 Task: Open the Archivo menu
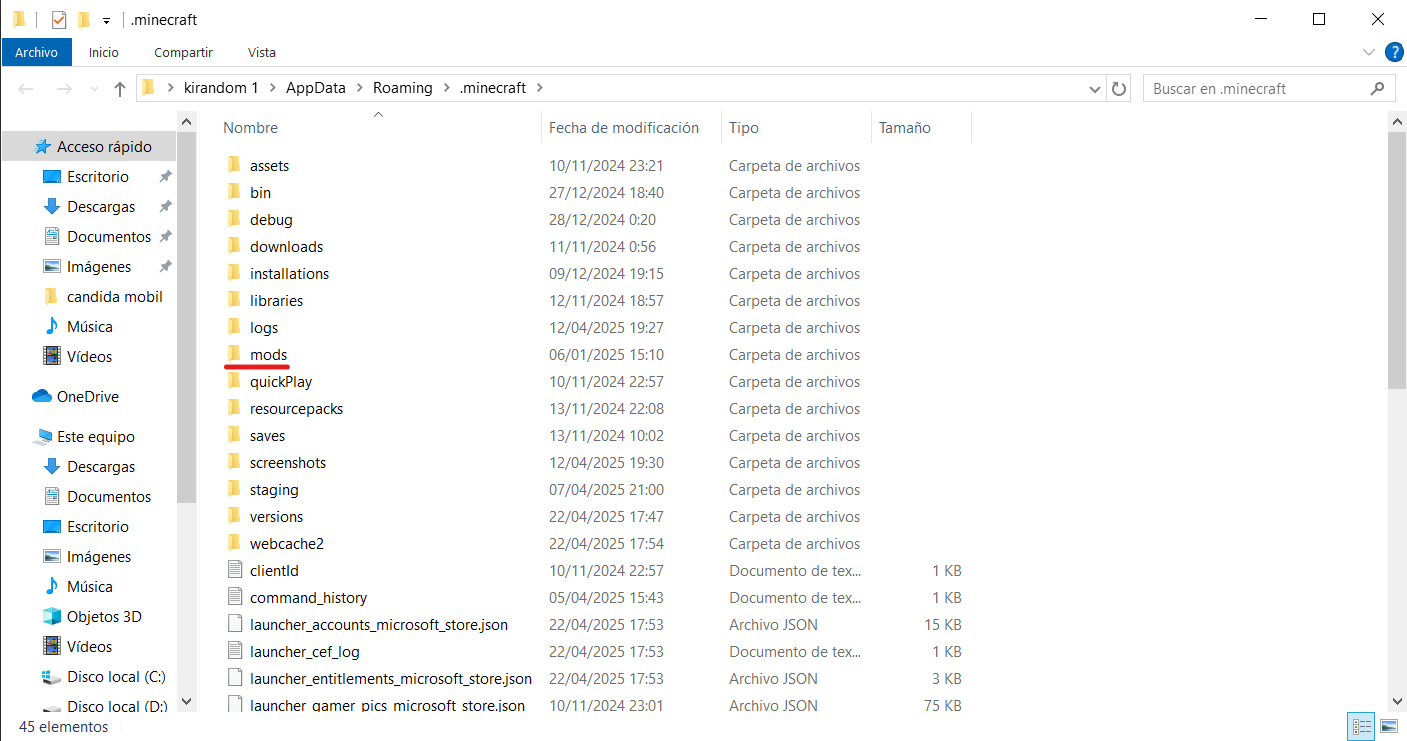36,52
